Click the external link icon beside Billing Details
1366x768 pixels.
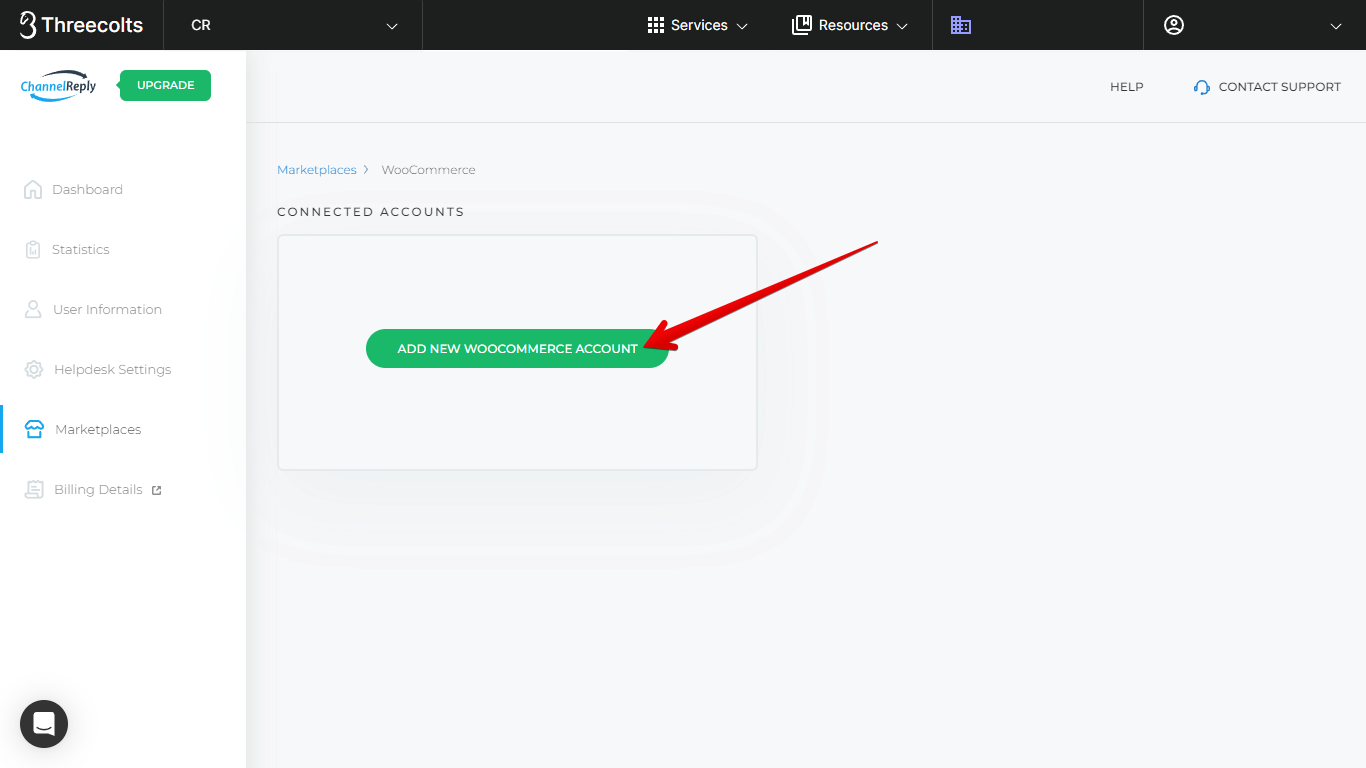156,490
